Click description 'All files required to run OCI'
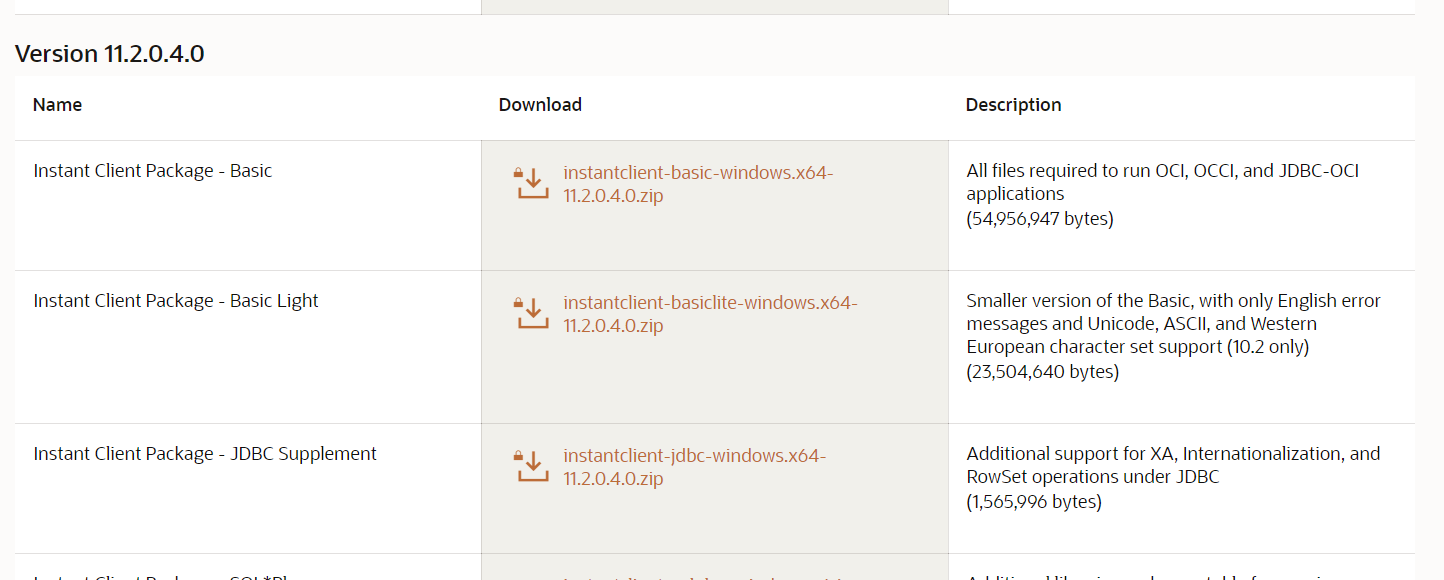Viewport: 1444px width, 580px height. pos(1163,183)
